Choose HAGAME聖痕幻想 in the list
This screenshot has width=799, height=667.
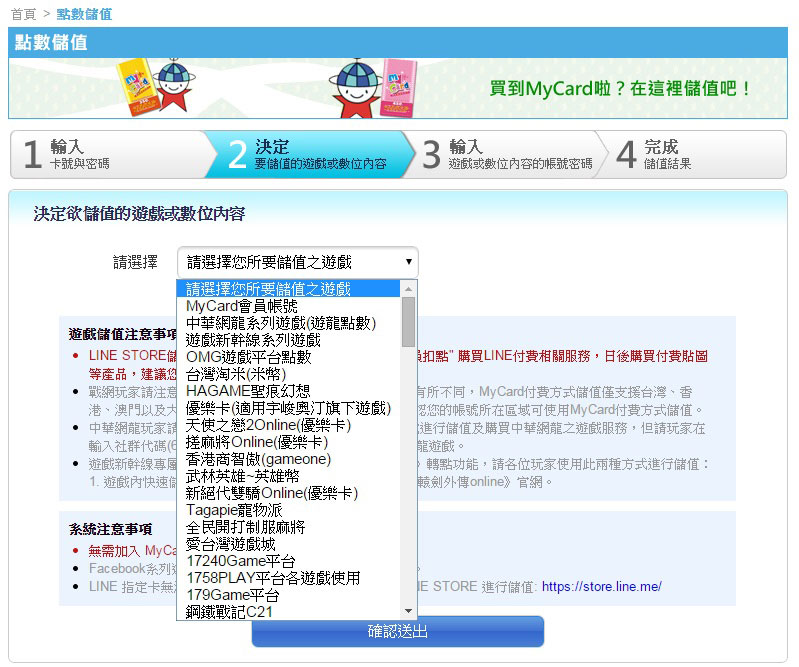click(288, 391)
